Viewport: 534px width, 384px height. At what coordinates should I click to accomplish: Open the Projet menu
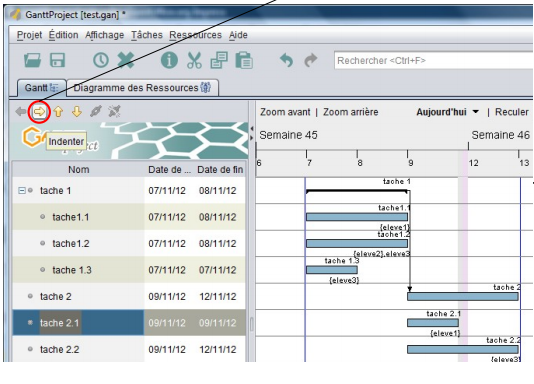[x=30, y=35]
